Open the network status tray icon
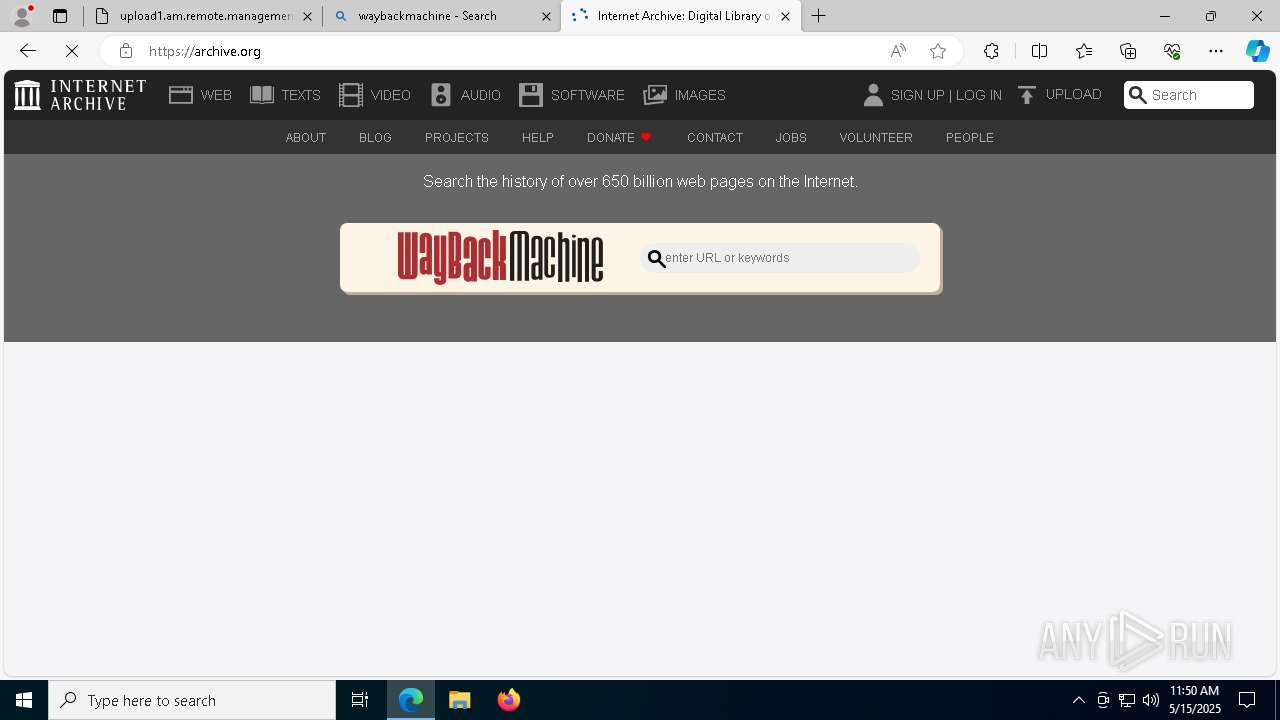 (x=1127, y=700)
